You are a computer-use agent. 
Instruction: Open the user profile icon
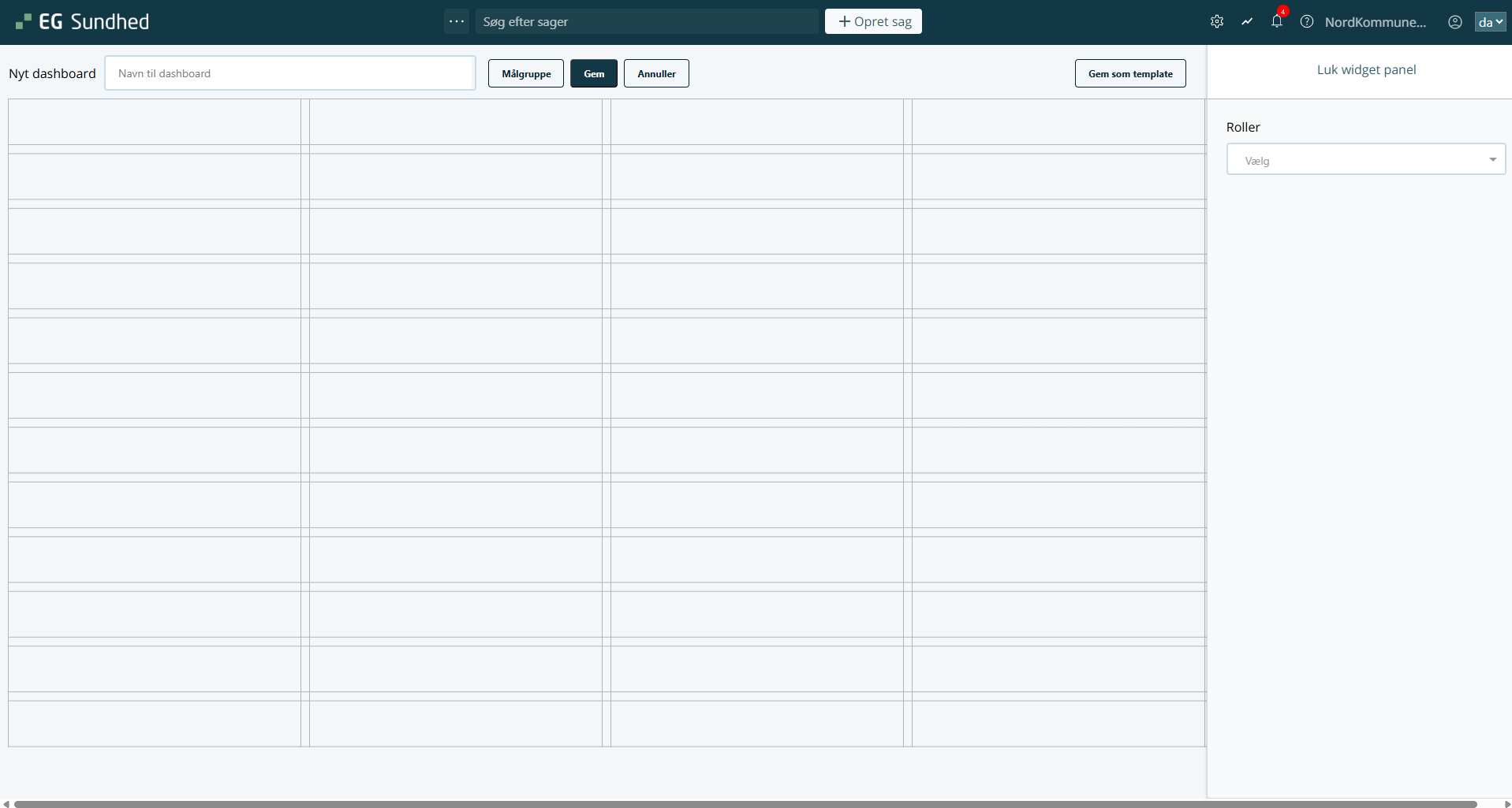coord(1455,22)
